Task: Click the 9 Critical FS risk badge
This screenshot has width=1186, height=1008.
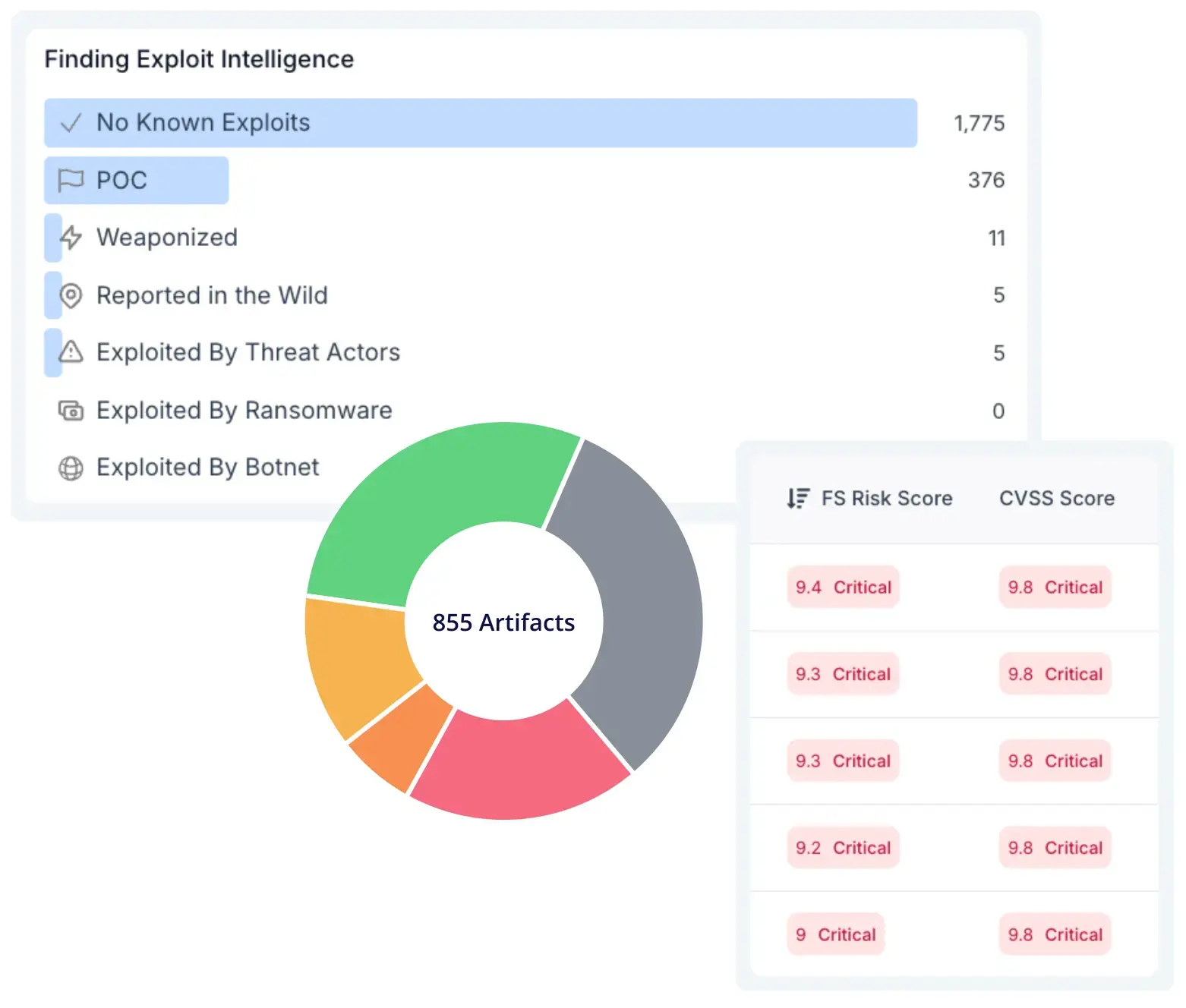Action: click(835, 935)
